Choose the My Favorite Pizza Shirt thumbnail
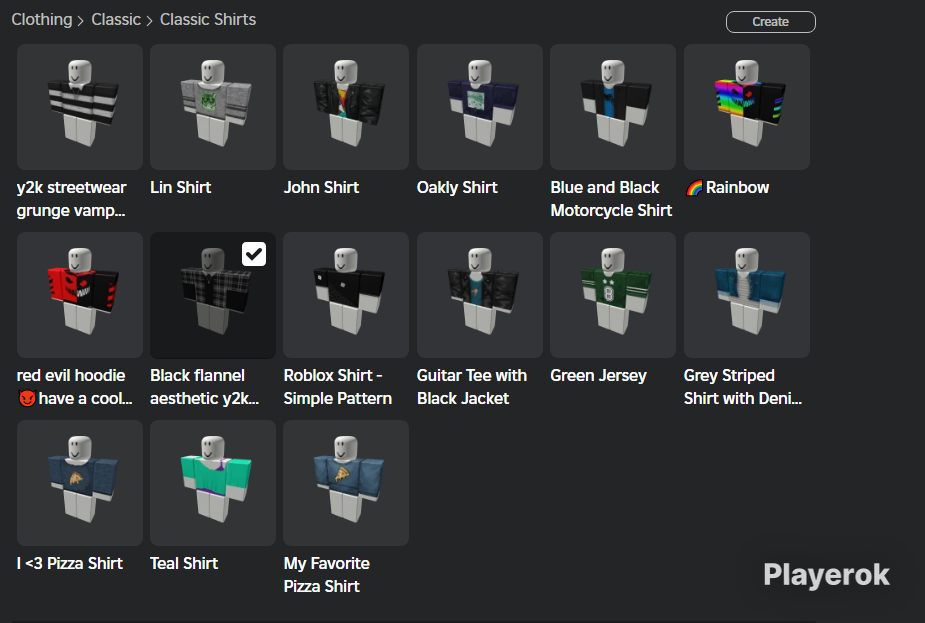The width and height of the screenshot is (925, 623). [x=346, y=483]
